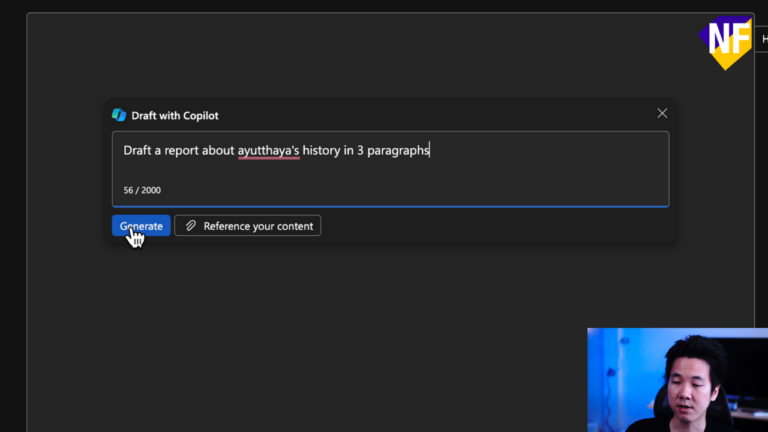This screenshot has height=432, width=768.
Task: Open Reference your content
Action: [248, 226]
